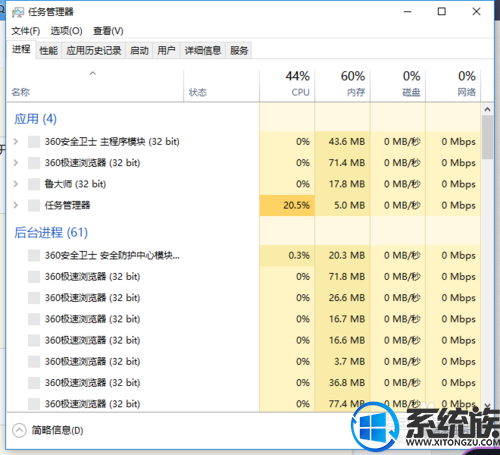Close the 任务管理器 window
Screen dimensions: 500x455
pyautogui.click(x=476, y=12)
